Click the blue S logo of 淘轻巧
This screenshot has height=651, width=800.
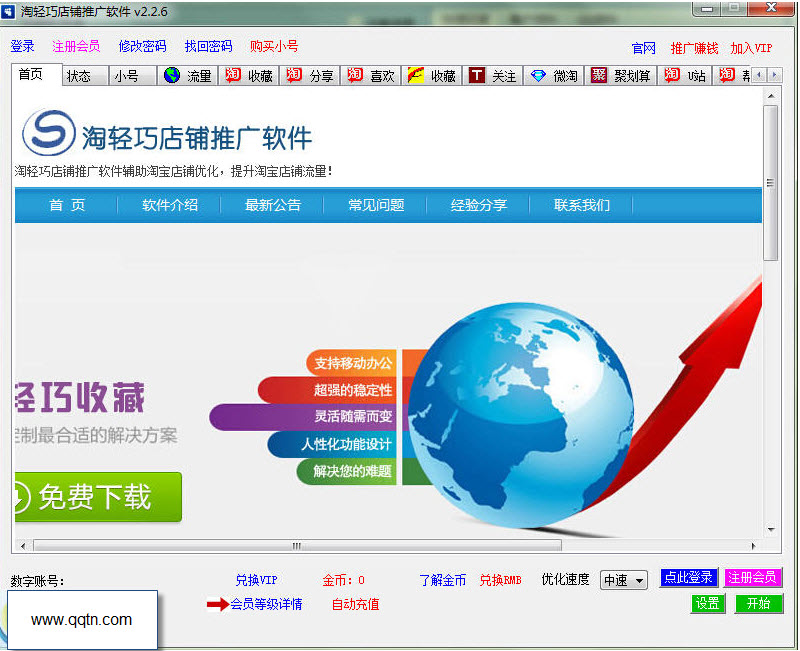pos(48,133)
